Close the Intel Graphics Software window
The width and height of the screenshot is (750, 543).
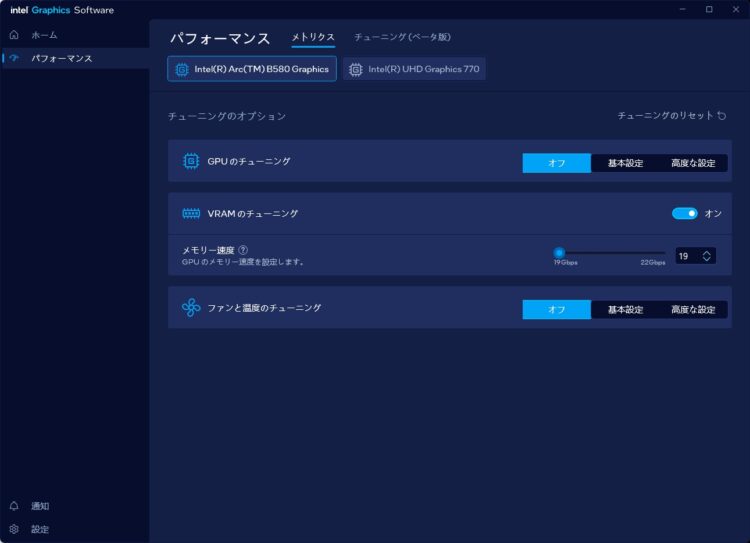(x=736, y=10)
